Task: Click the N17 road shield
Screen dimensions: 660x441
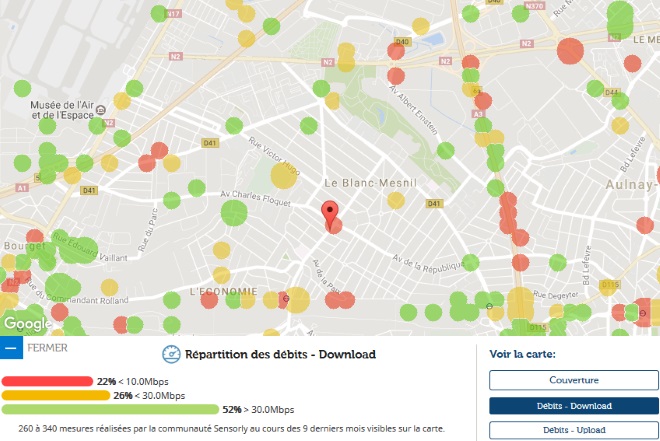Action: pos(173,14)
